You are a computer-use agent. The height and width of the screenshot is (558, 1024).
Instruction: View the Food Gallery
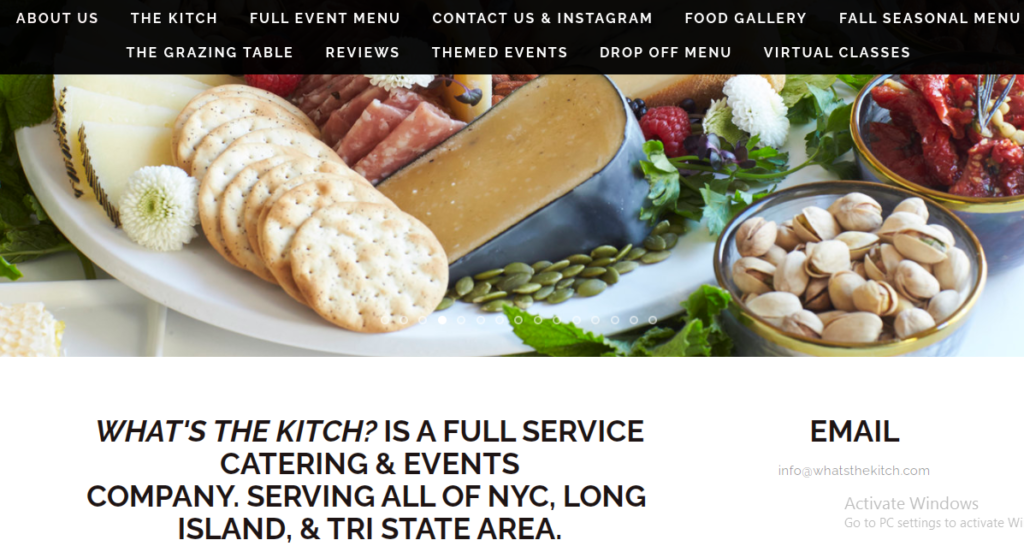coord(745,18)
